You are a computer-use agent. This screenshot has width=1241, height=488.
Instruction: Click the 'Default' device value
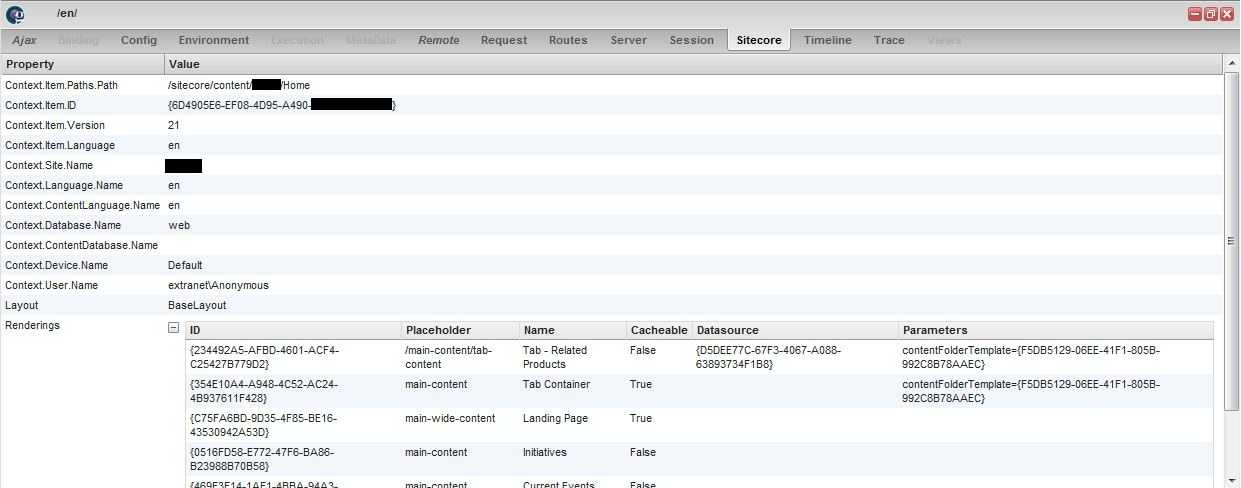coord(185,265)
